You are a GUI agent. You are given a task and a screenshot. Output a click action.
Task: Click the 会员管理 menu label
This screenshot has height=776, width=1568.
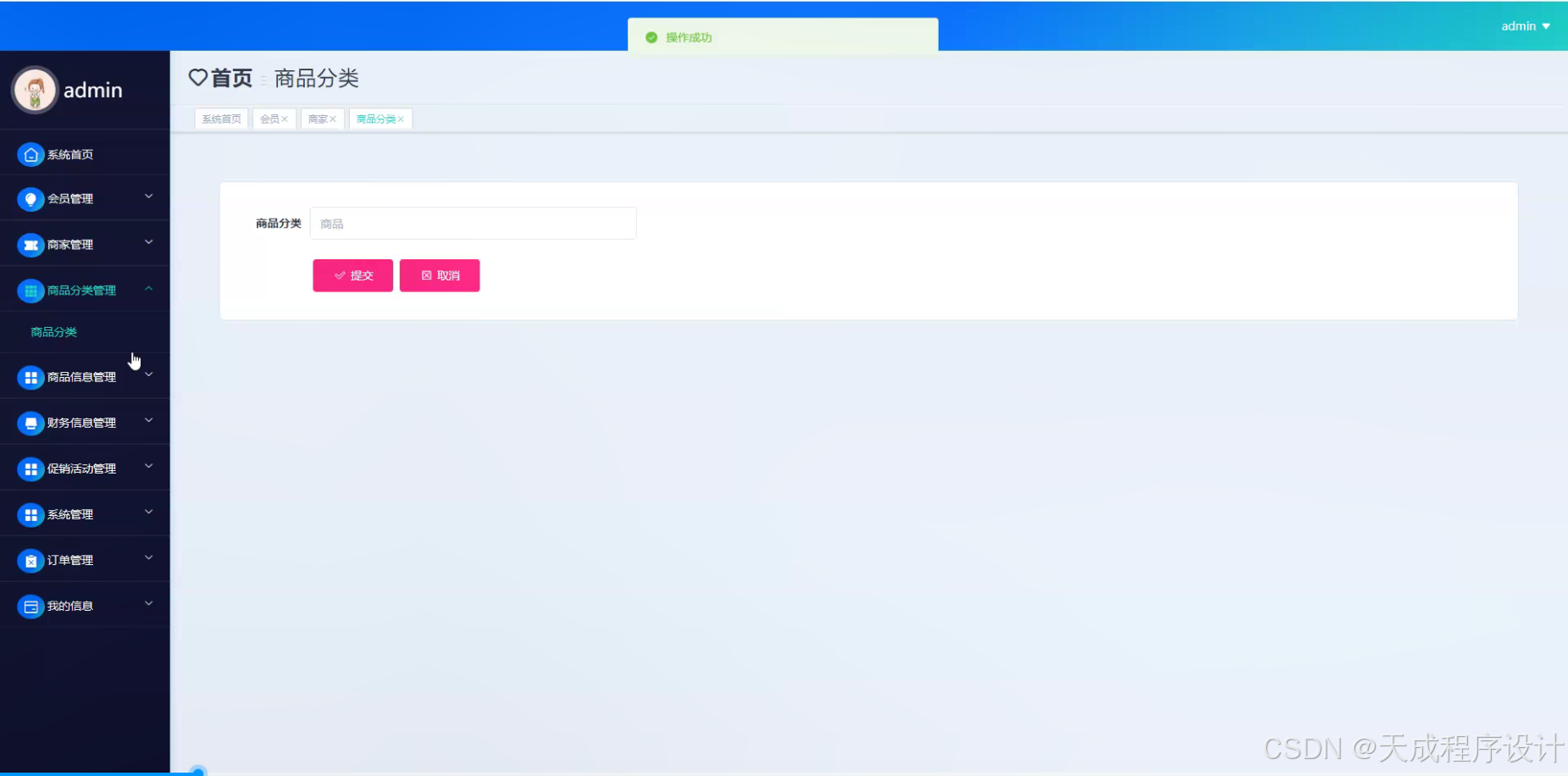[x=70, y=199]
